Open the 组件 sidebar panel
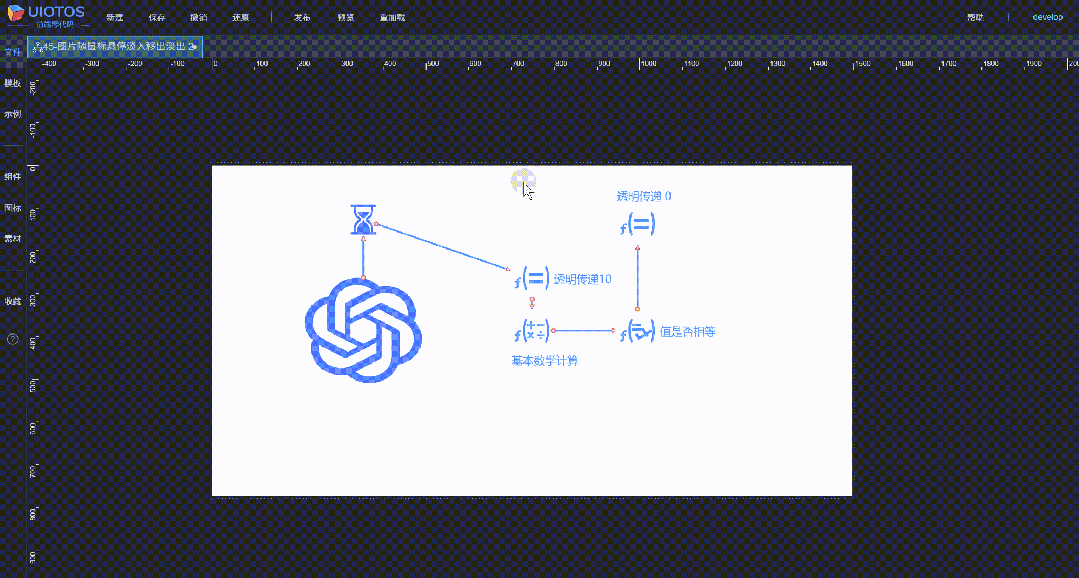The width and height of the screenshot is (1079, 578). pyautogui.click(x=12, y=177)
